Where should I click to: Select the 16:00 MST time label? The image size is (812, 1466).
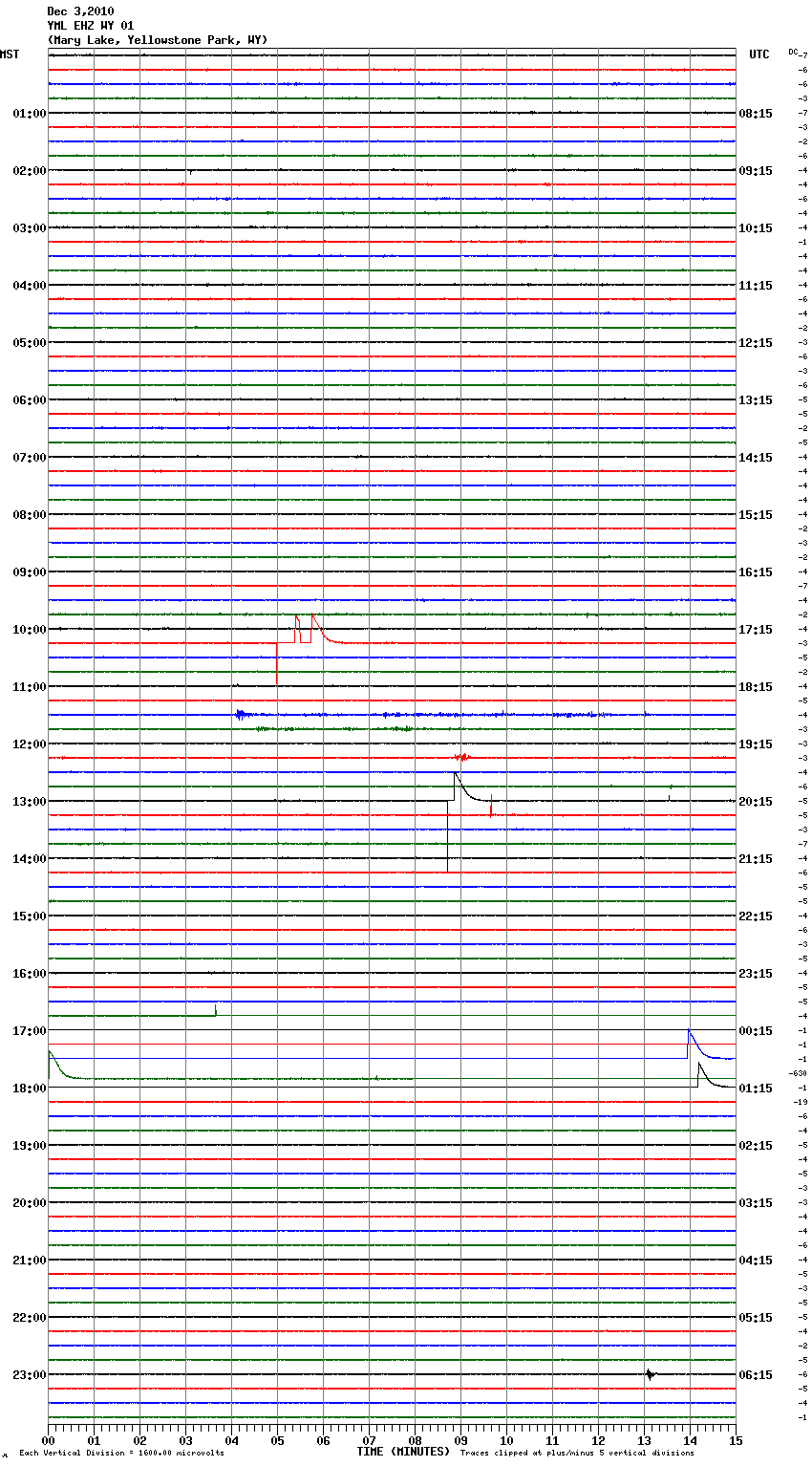30,973
